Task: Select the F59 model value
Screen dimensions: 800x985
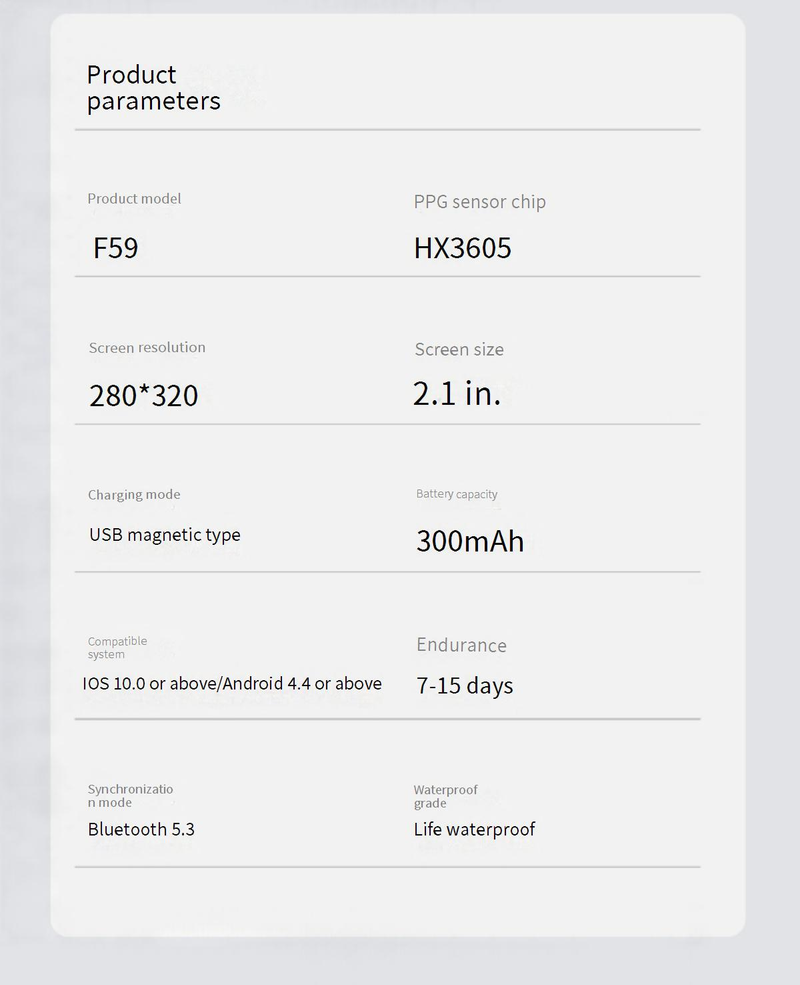Action: click(x=115, y=247)
